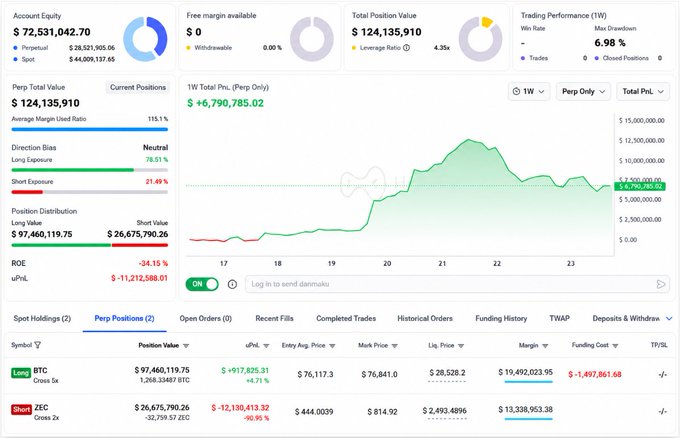Click ZEC margin $13,338,953.38

pyautogui.click(x=526, y=409)
